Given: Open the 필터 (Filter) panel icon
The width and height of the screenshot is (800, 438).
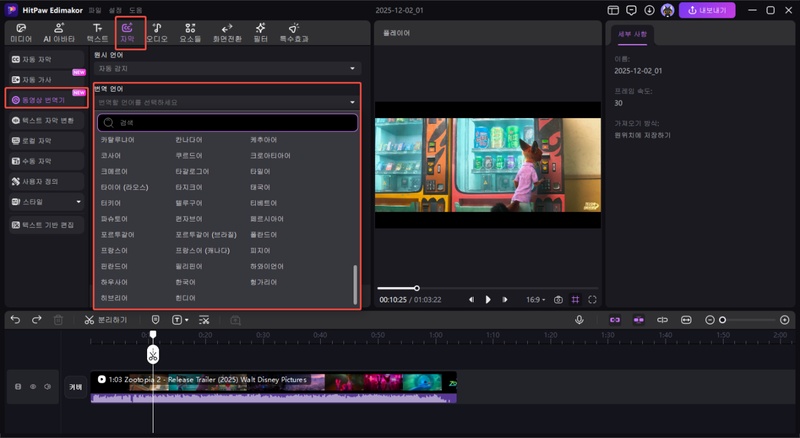Looking at the screenshot, I should coord(260,31).
